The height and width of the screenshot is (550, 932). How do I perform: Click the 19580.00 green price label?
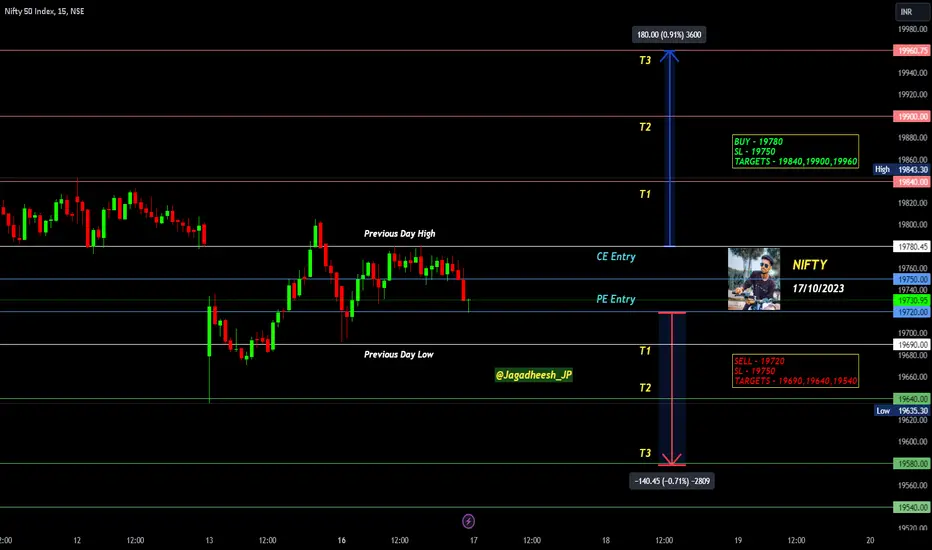tap(912, 463)
